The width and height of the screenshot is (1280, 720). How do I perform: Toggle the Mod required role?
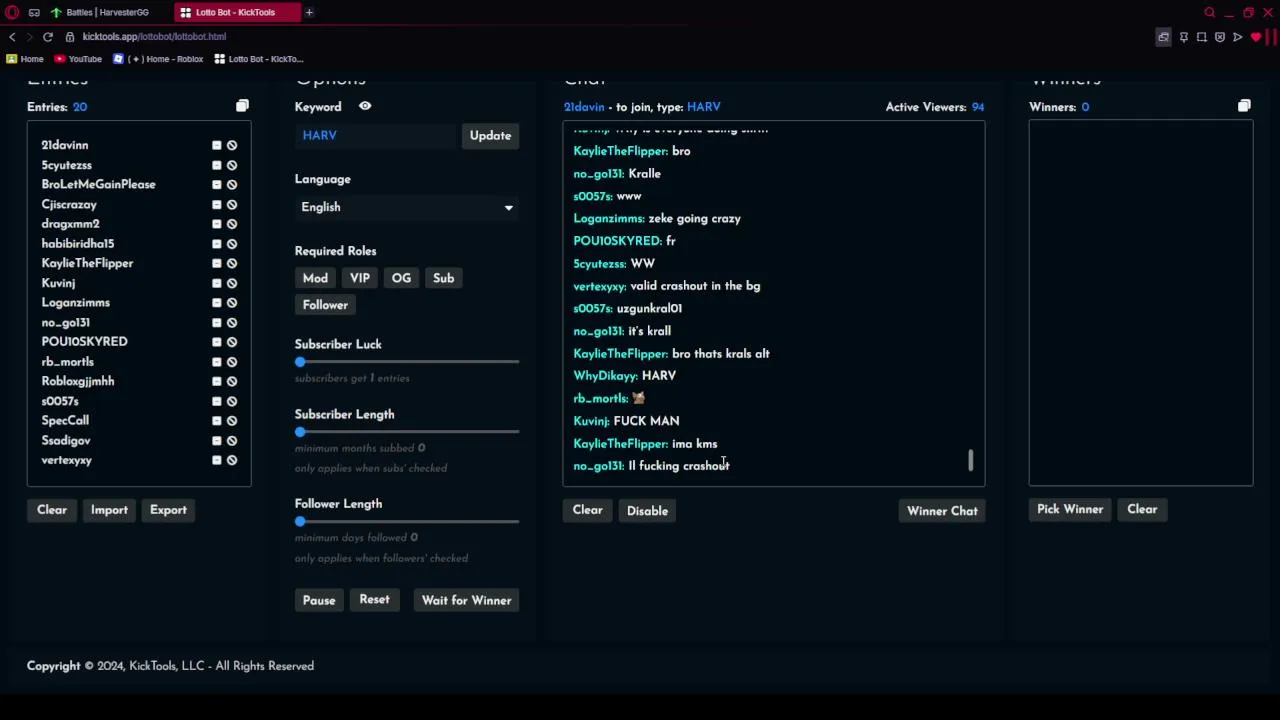[315, 278]
